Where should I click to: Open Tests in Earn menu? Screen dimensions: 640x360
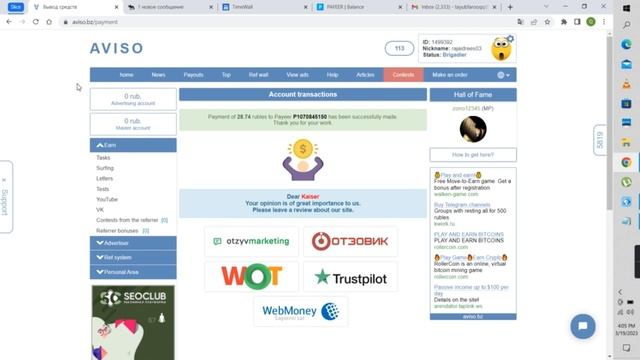click(x=102, y=189)
